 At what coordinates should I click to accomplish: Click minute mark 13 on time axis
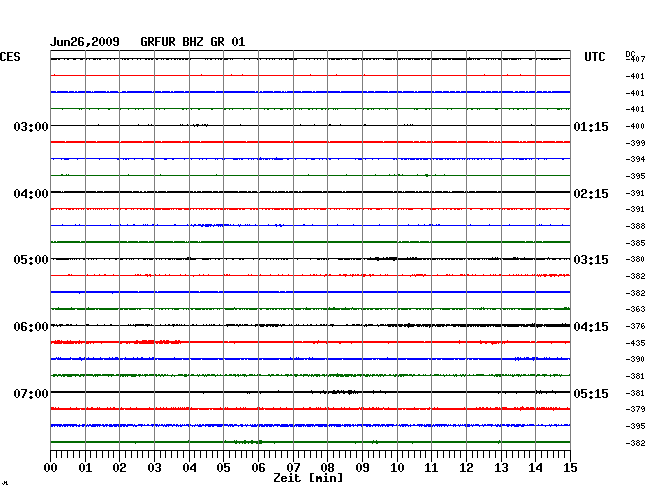click(x=501, y=468)
